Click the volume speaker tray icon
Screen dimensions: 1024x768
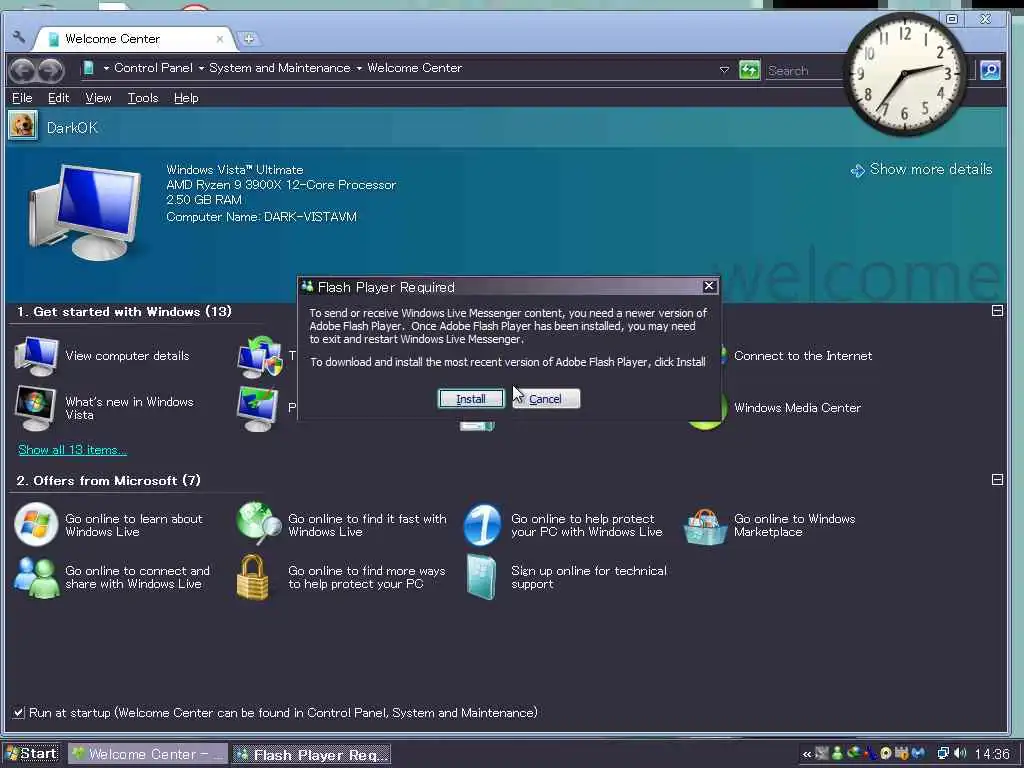[x=960, y=754]
